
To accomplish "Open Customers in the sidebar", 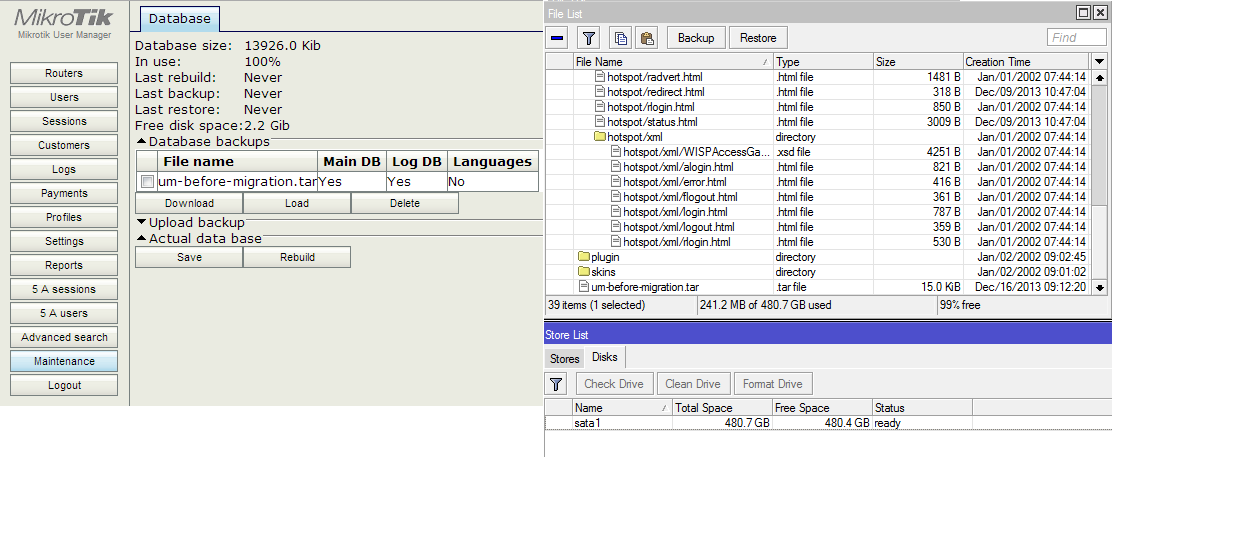I will click(x=64, y=145).
